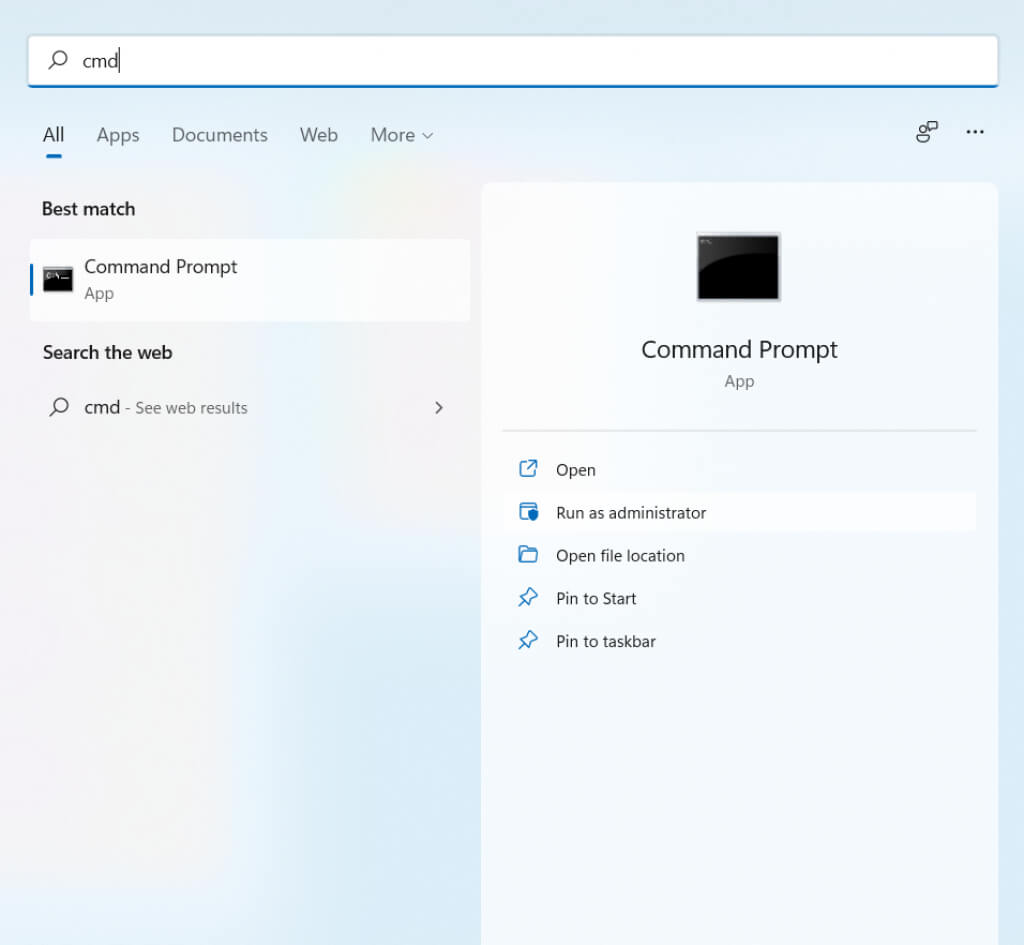Image resolution: width=1024 pixels, height=945 pixels.
Task: Click the folder icon for Open file location
Action: pyautogui.click(x=528, y=554)
